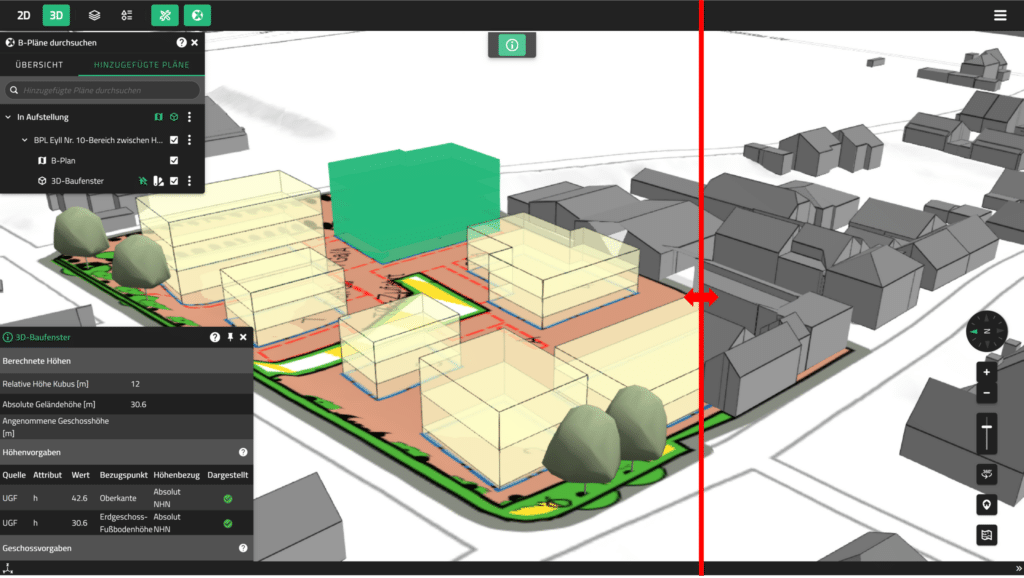The image size is (1024, 578).
Task: Toggle the green tools icon in the toolbar
Action: point(165,15)
